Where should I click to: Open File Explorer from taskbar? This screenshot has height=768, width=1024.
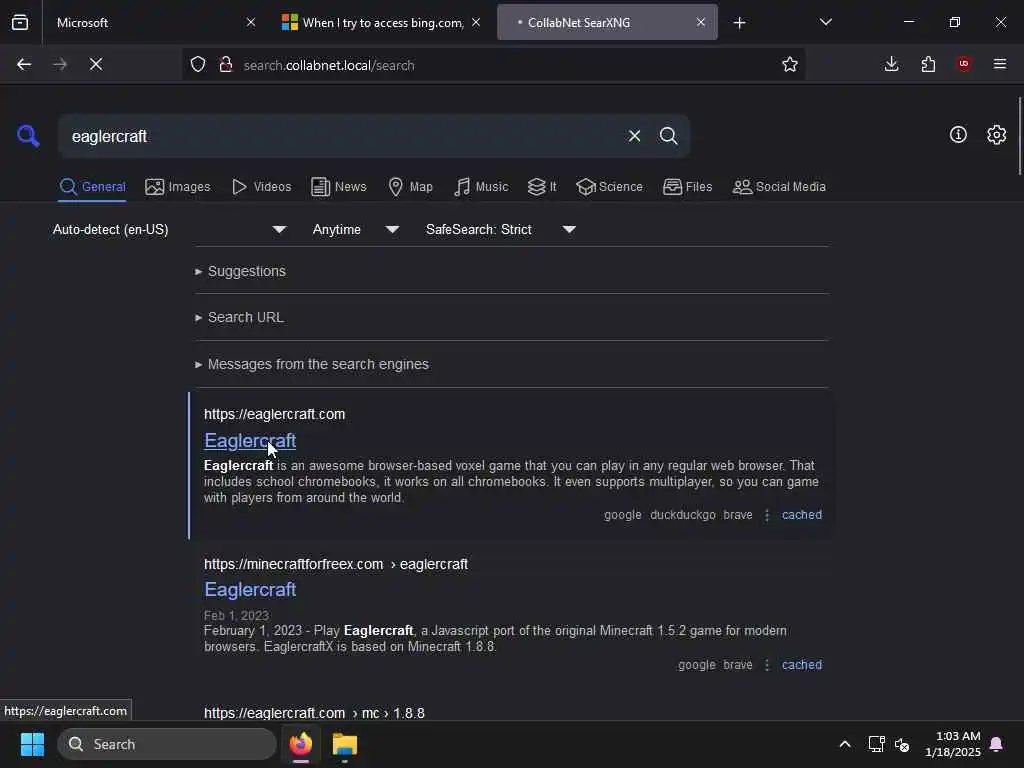(345, 744)
